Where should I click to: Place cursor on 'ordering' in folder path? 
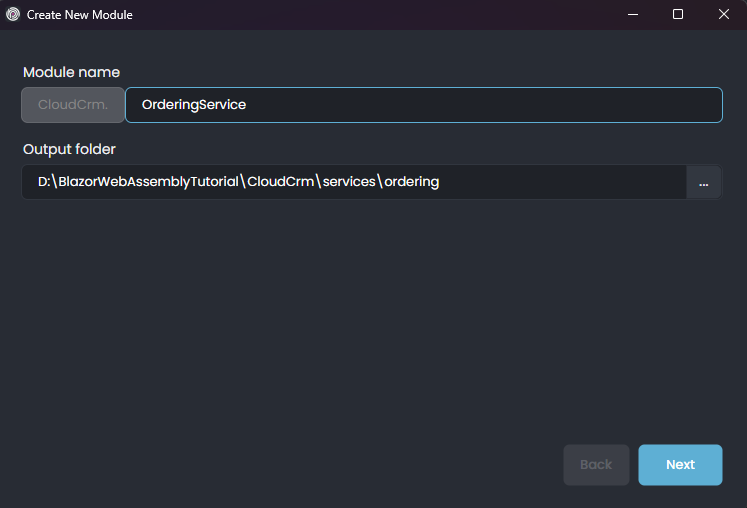pyautogui.click(x=409, y=182)
